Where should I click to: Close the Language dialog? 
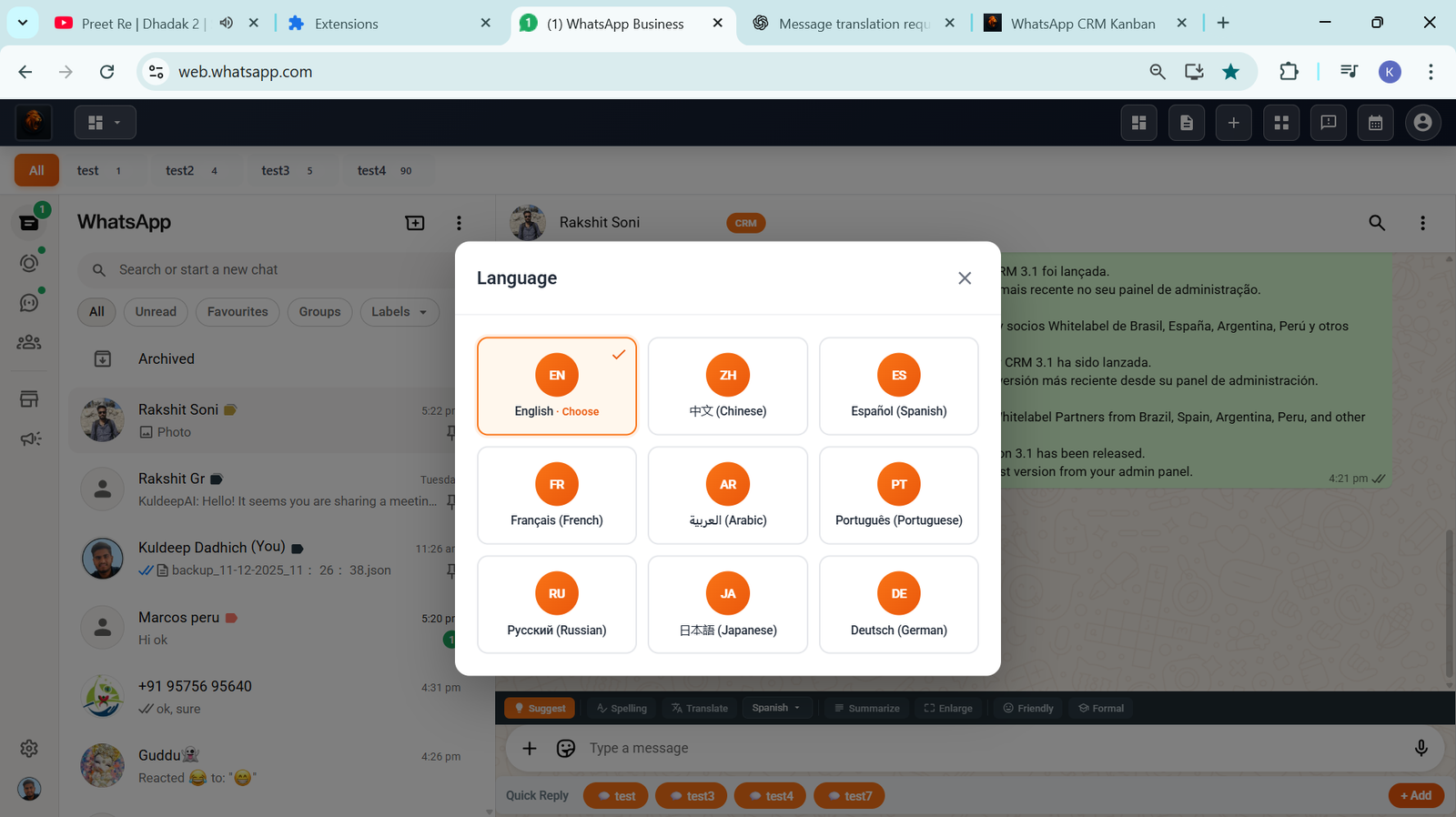965,278
